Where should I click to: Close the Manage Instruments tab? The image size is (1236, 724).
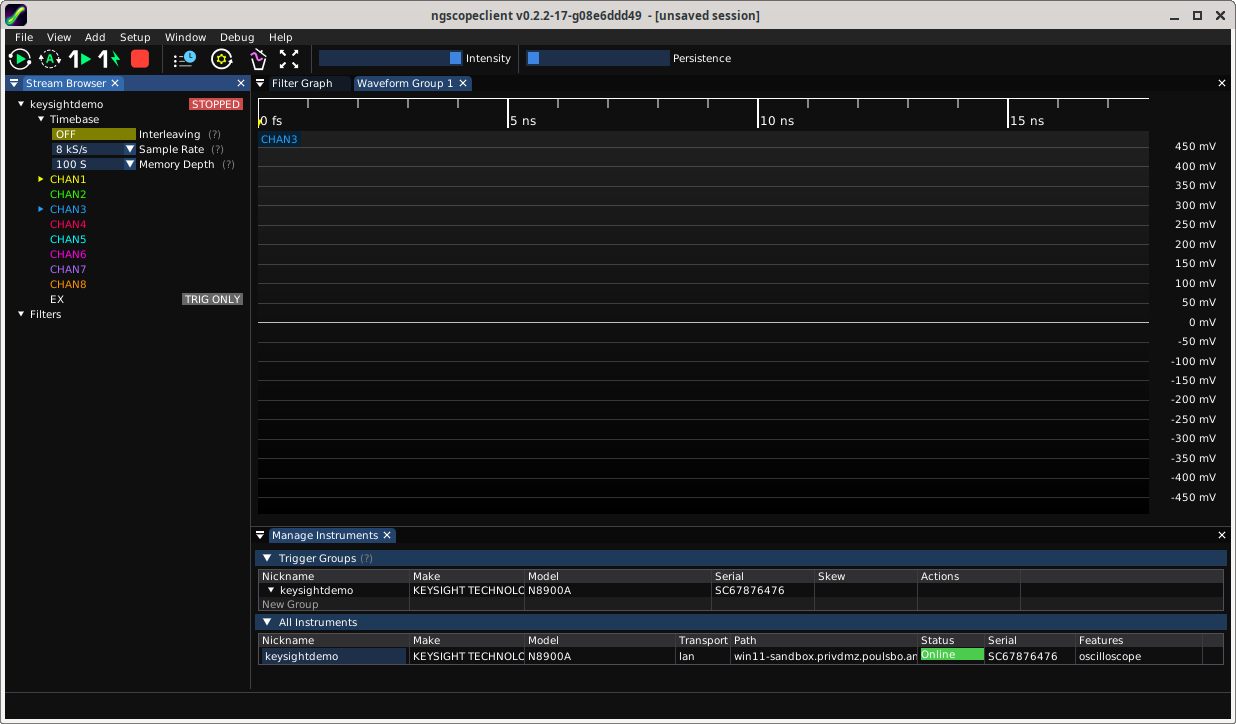point(387,535)
